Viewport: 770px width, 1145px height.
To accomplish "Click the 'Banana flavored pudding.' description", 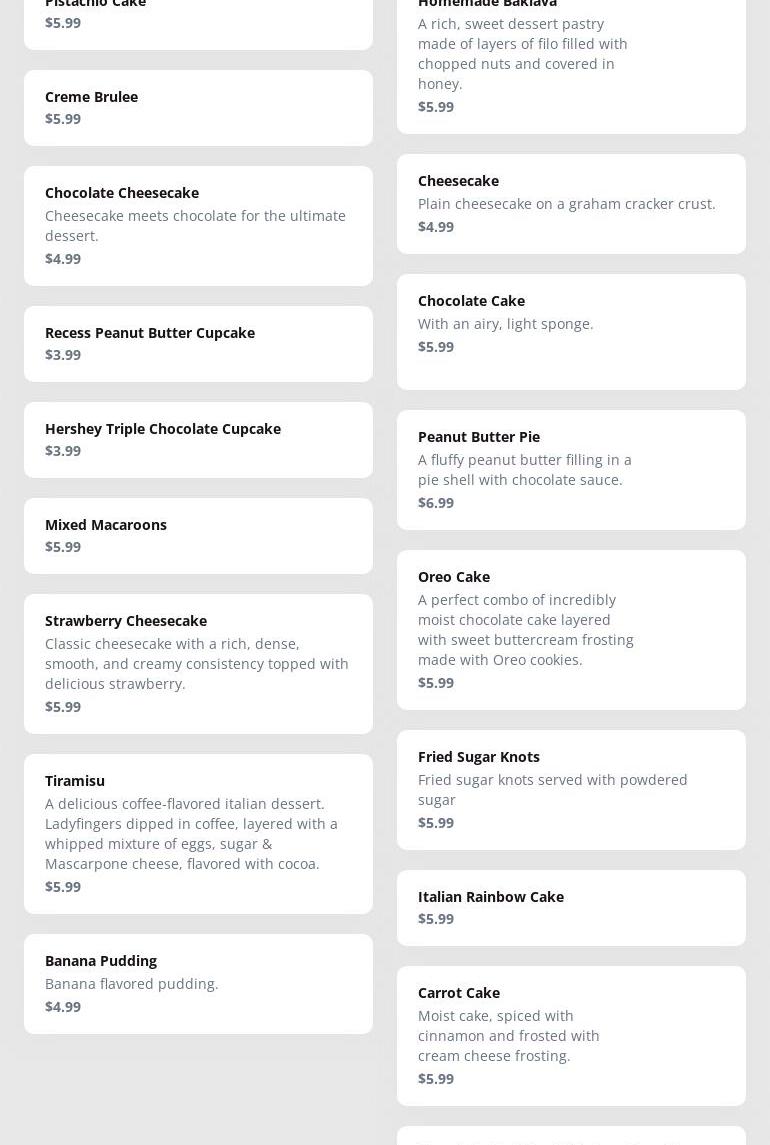I will 132,984.
